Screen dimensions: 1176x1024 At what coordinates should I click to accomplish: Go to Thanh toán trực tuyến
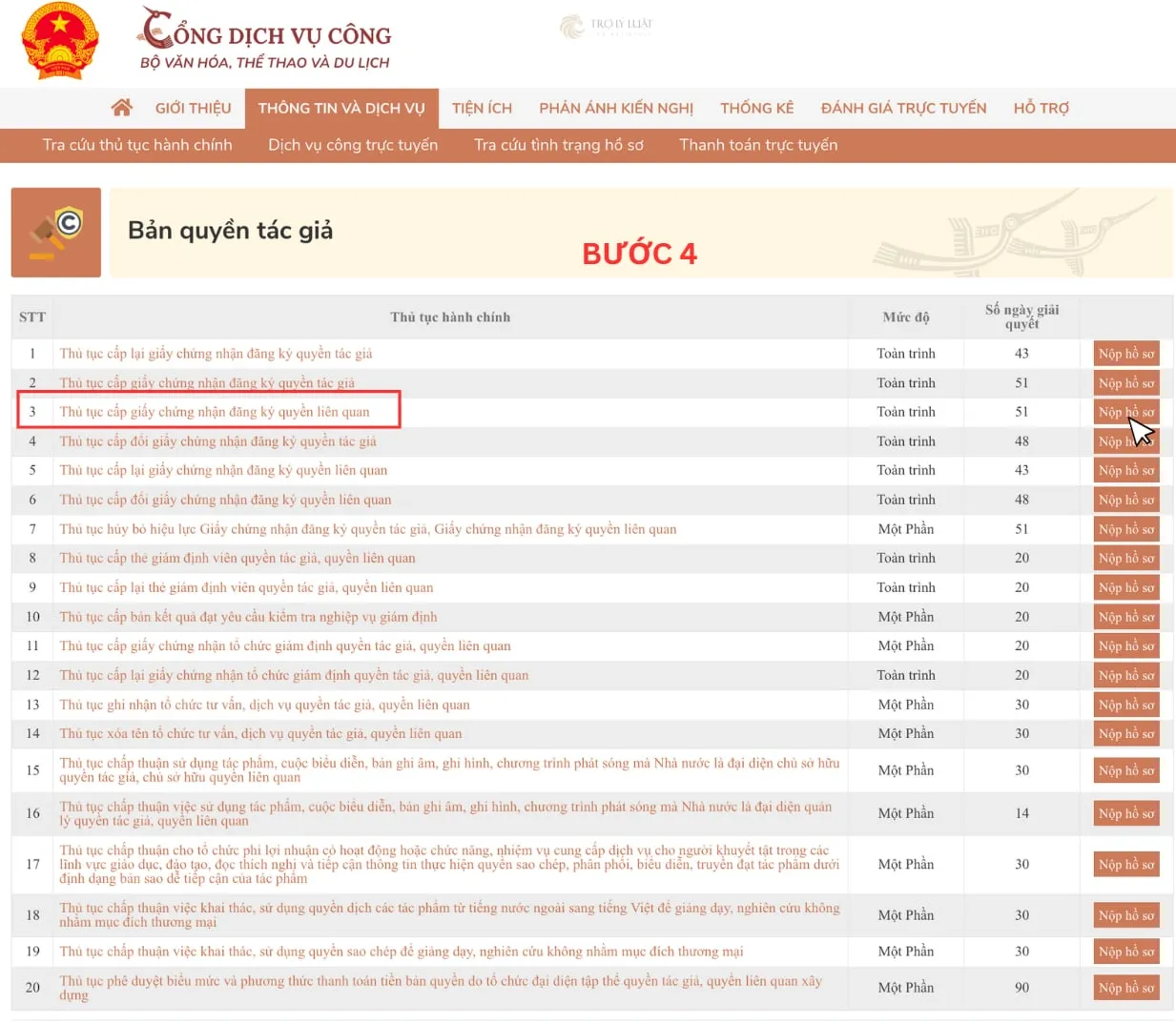[x=758, y=145]
